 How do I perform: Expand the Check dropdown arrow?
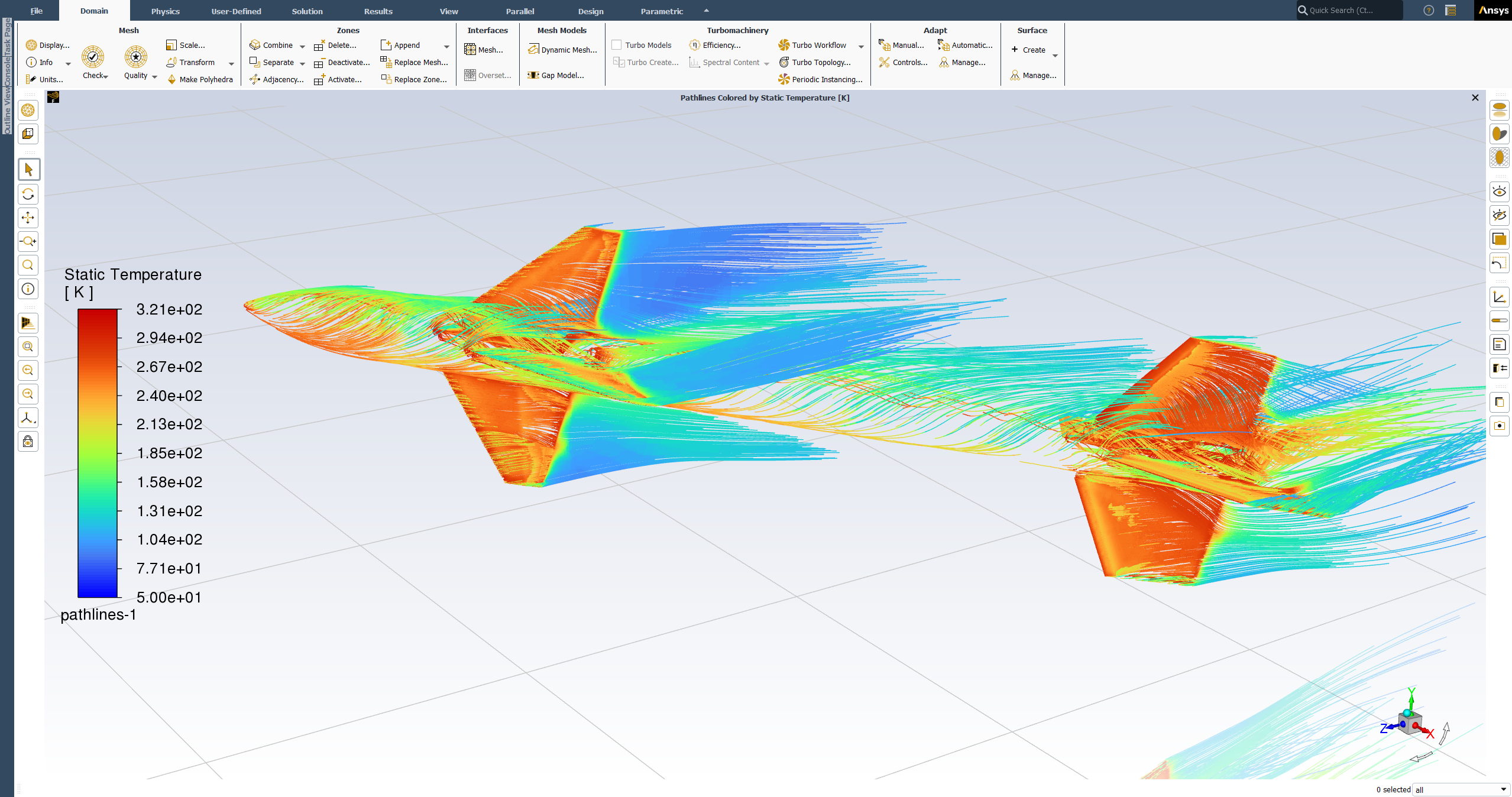(106, 76)
